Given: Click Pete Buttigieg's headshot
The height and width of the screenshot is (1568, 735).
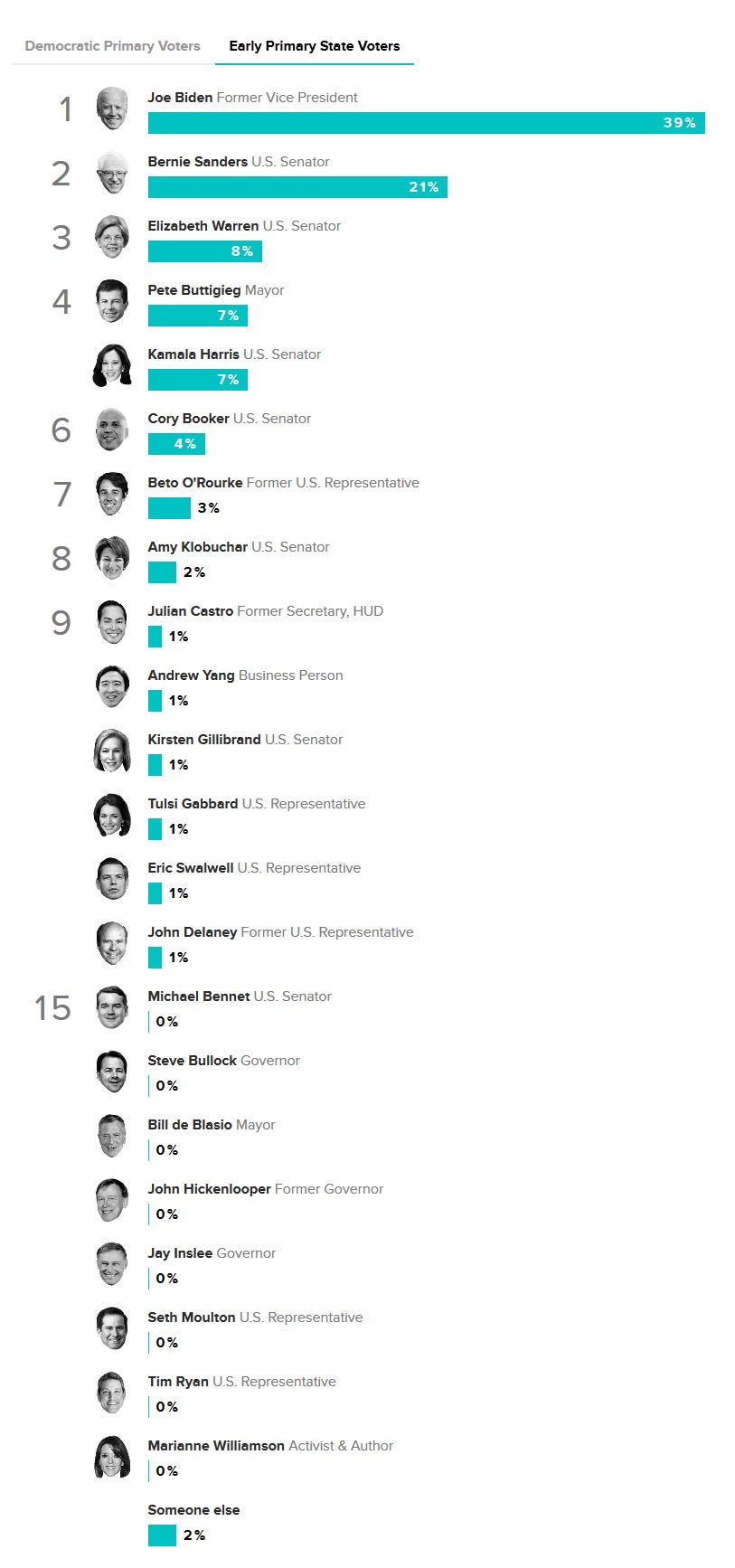Looking at the screenshot, I should coord(112,301).
